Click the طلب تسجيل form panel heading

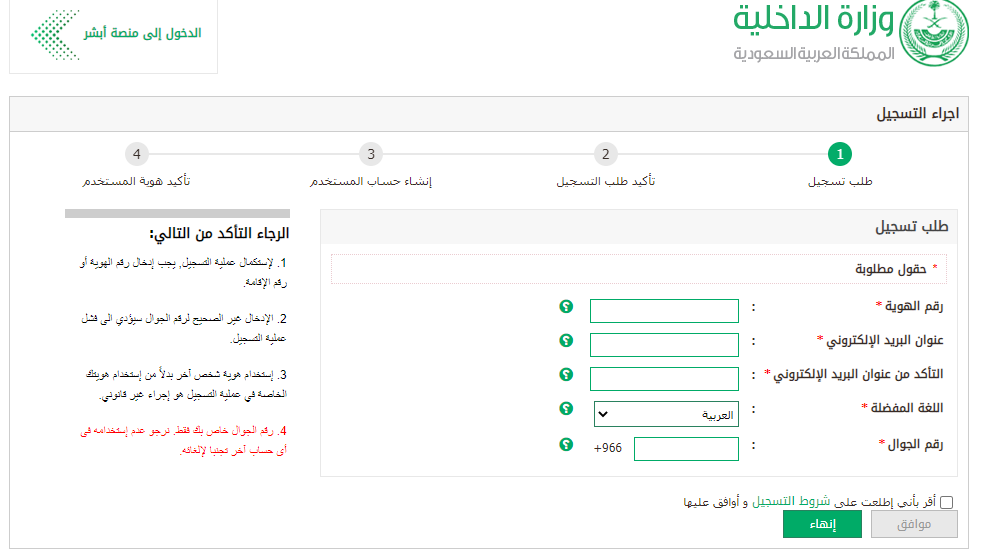click(912, 227)
